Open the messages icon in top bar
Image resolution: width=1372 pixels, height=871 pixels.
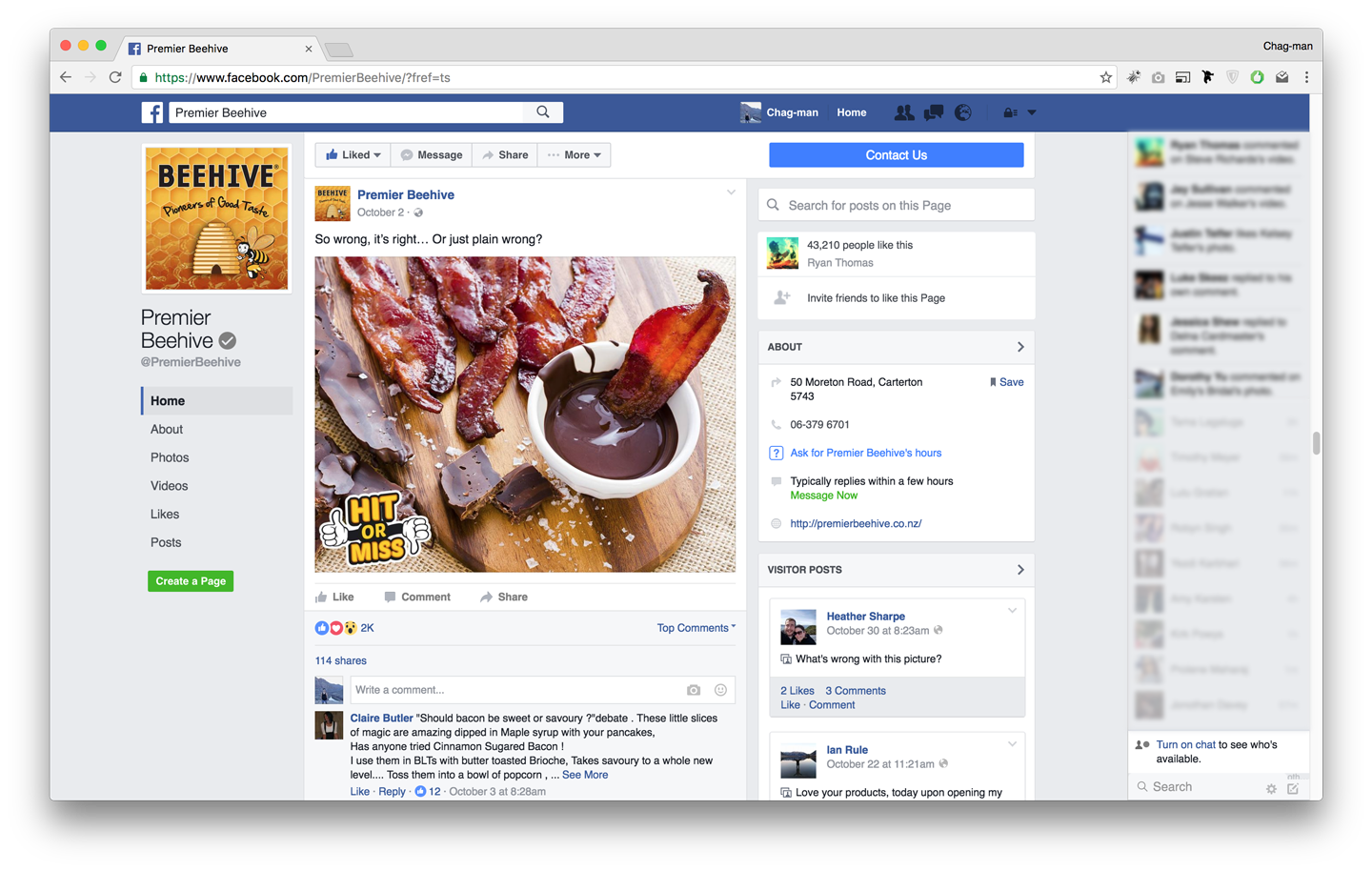pos(934,112)
